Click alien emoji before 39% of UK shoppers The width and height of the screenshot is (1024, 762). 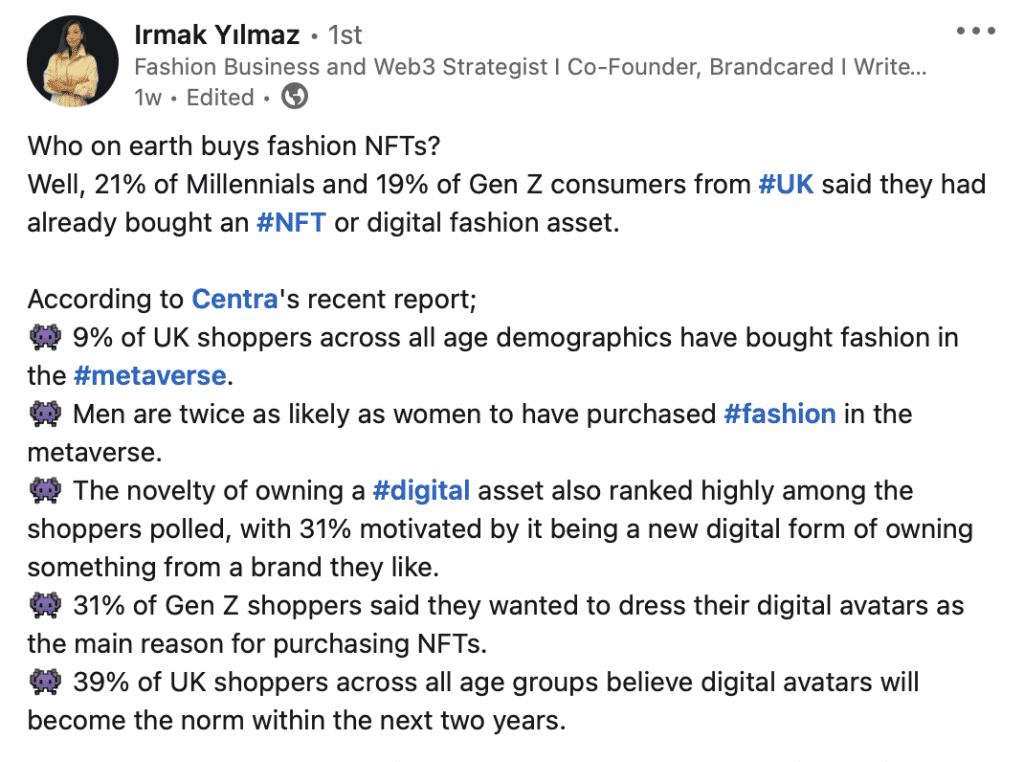[x=46, y=682]
